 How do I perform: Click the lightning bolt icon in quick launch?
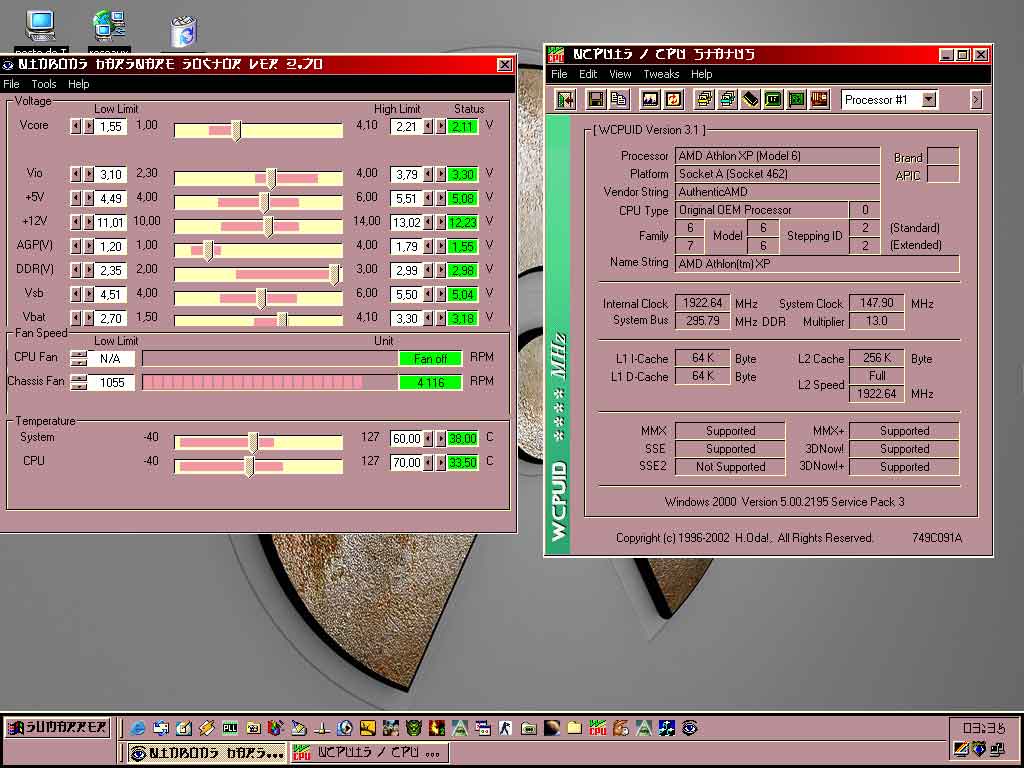(207, 728)
